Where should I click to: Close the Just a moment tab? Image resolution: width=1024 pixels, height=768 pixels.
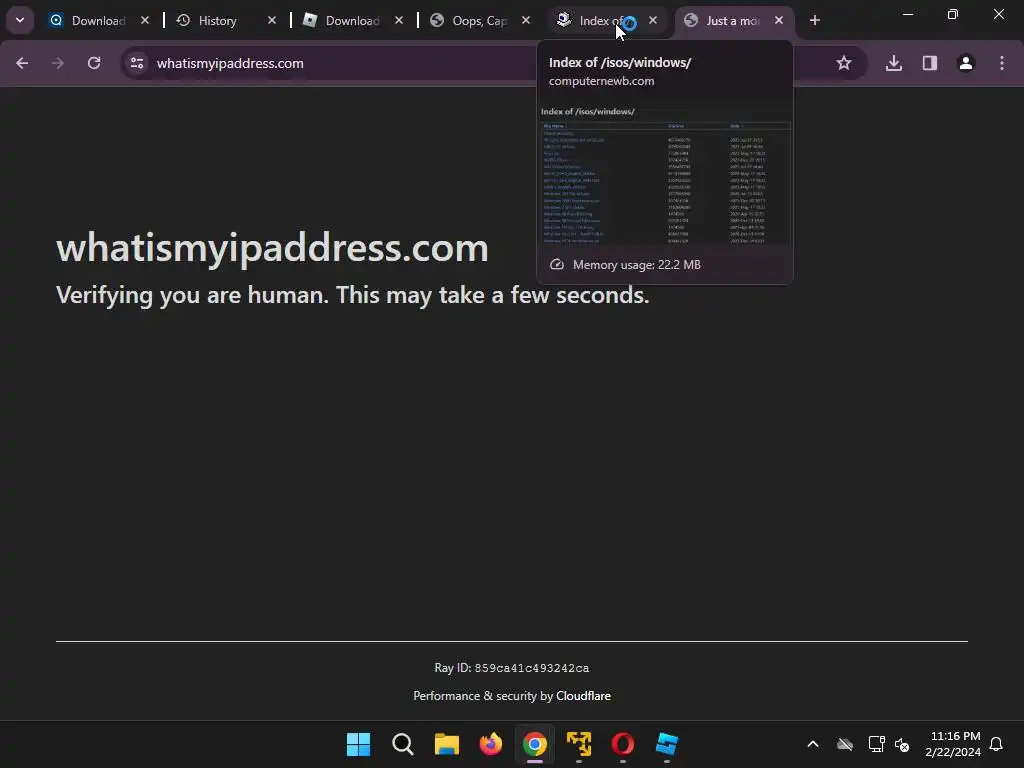pos(778,20)
